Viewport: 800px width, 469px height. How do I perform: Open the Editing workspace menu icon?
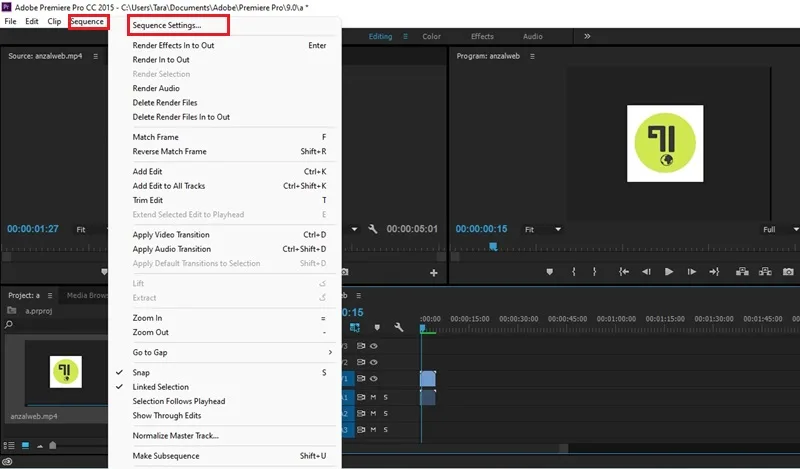click(406, 36)
